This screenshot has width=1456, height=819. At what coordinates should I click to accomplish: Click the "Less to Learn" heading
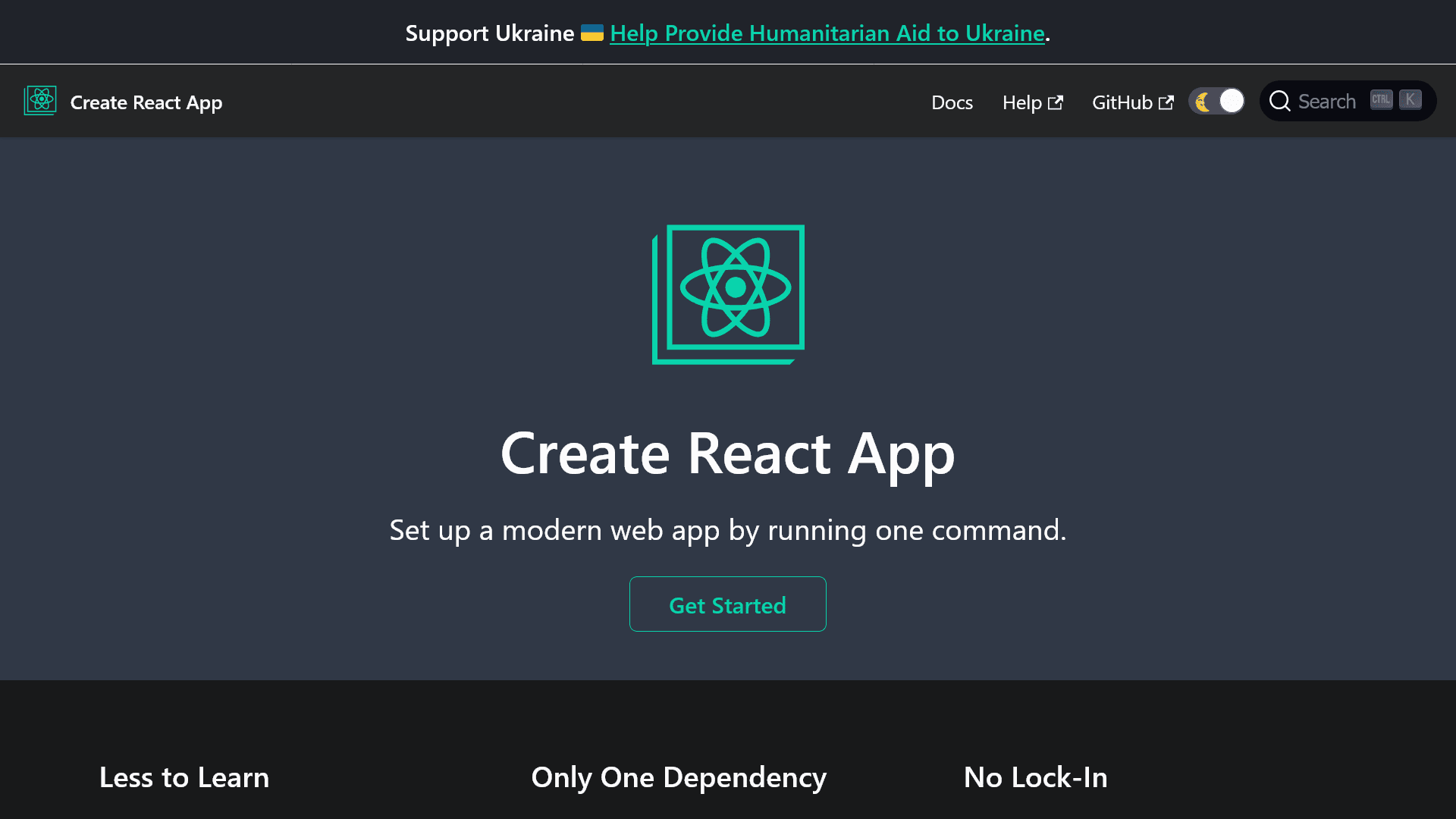(x=184, y=778)
